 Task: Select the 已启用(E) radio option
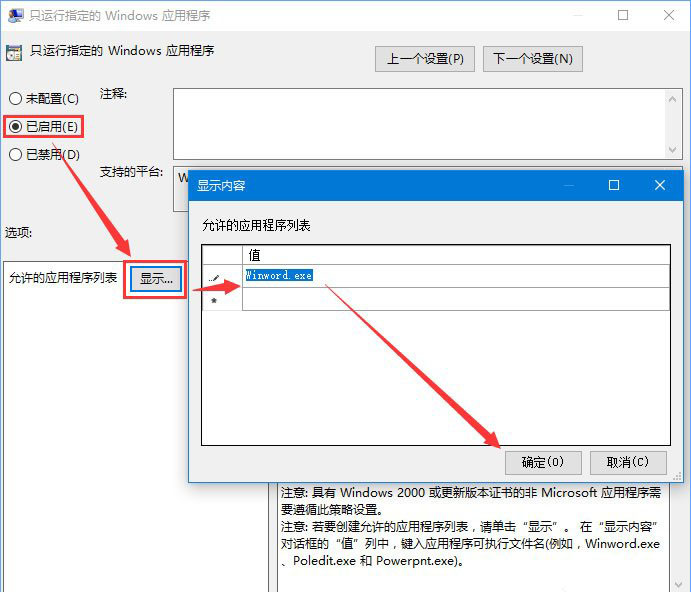(43, 127)
